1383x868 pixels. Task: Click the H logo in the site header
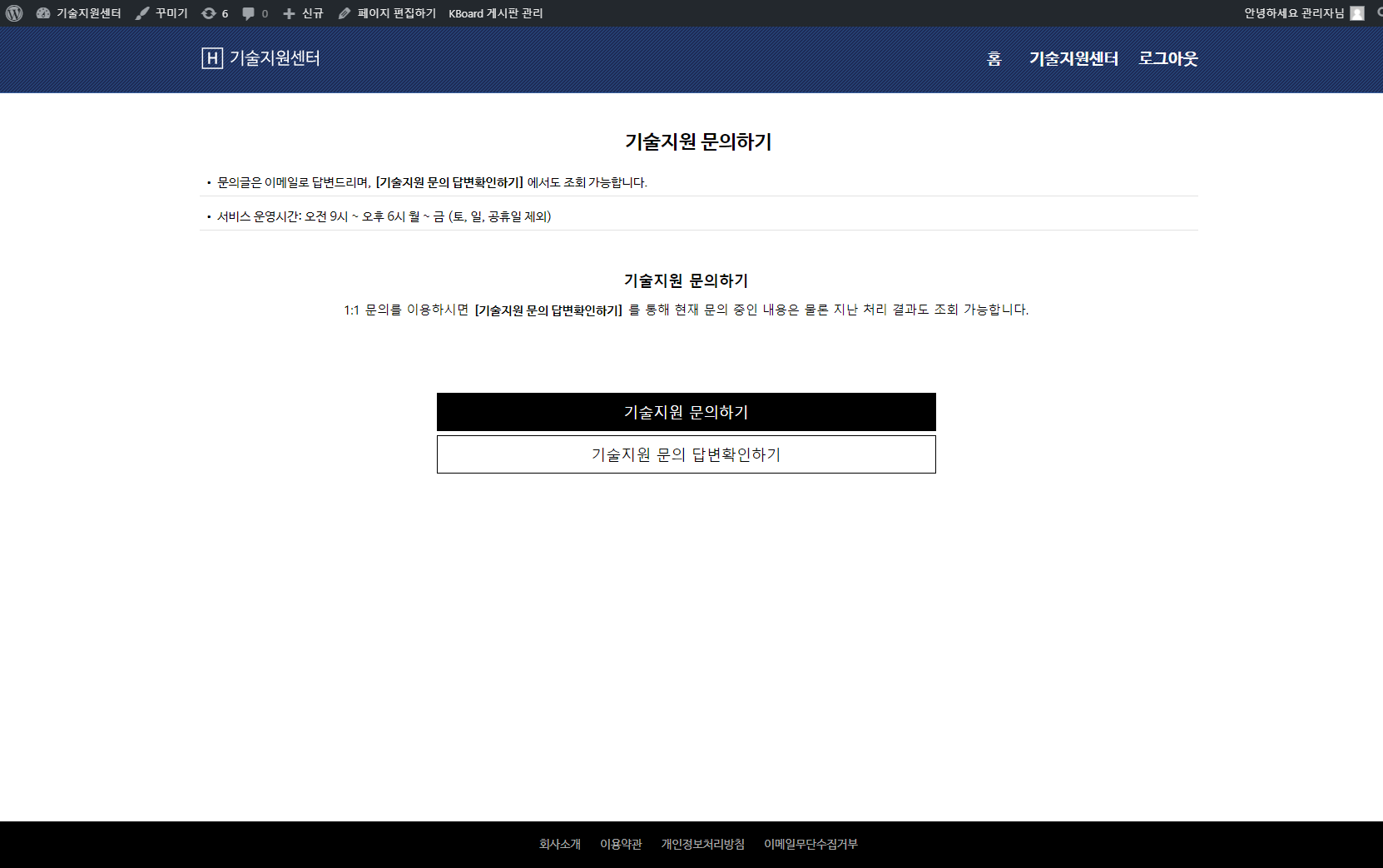pyautogui.click(x=212, y=58)
